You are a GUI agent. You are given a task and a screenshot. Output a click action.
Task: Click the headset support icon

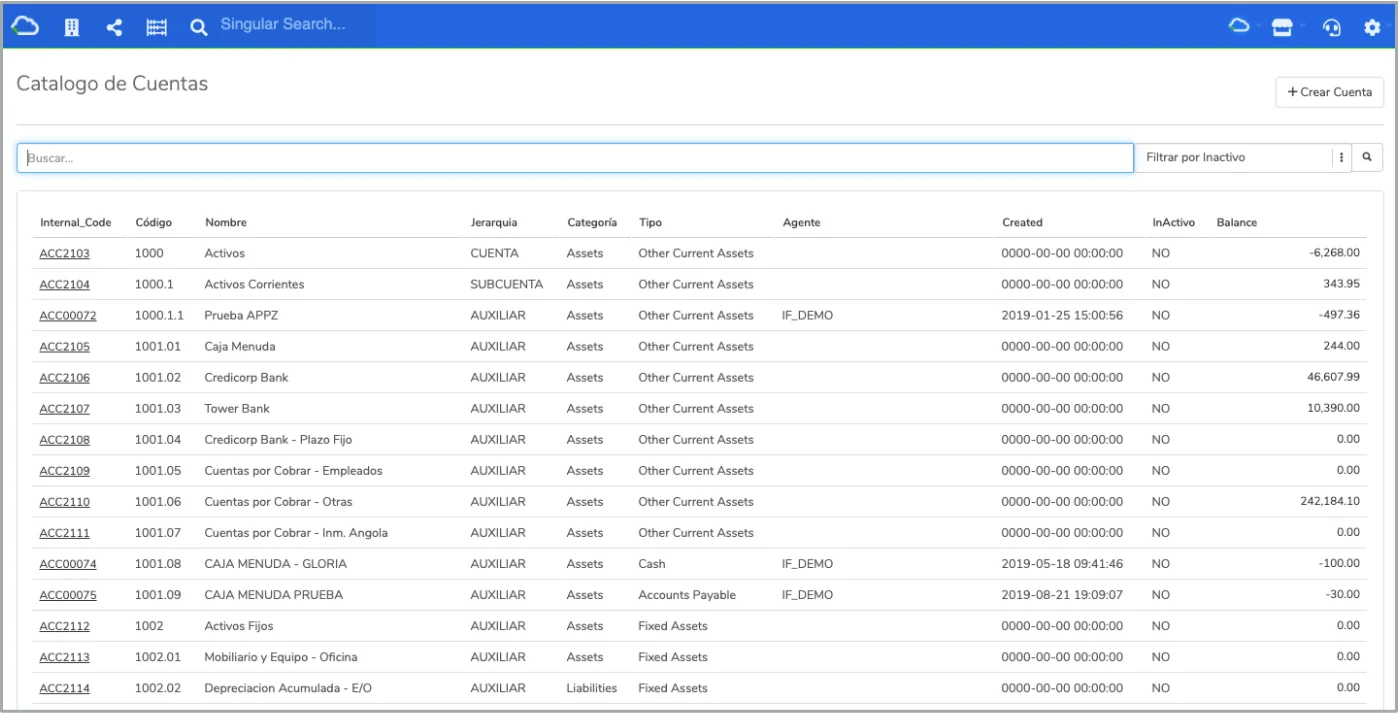click(1331, 27)
